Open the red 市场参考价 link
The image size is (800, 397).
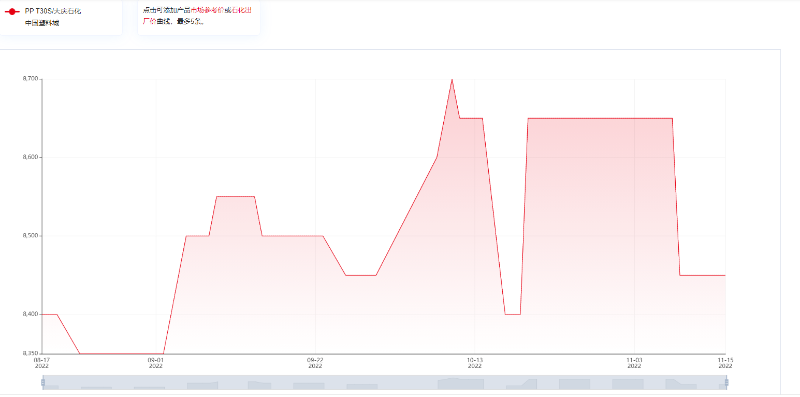208,10
